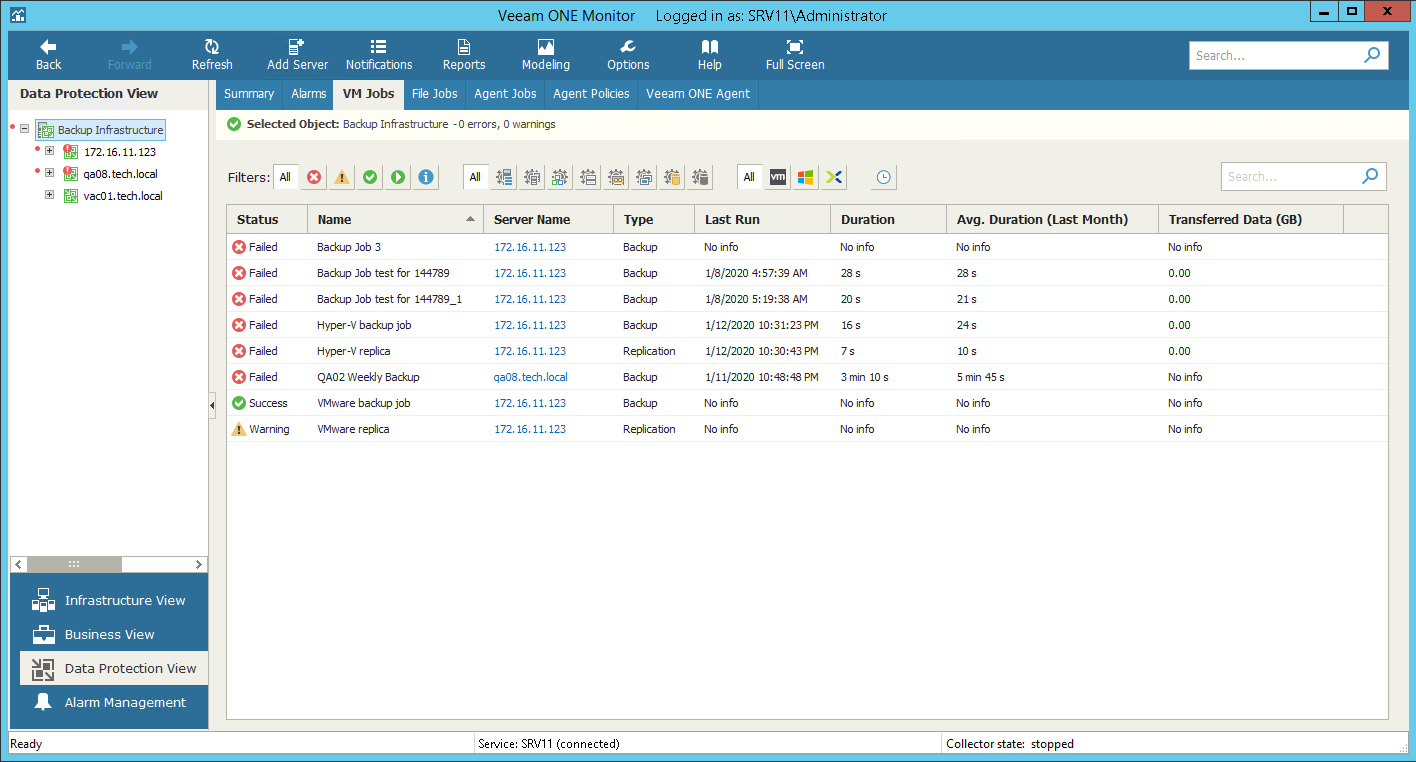Toggle the Warning status filter

point(342,177)
